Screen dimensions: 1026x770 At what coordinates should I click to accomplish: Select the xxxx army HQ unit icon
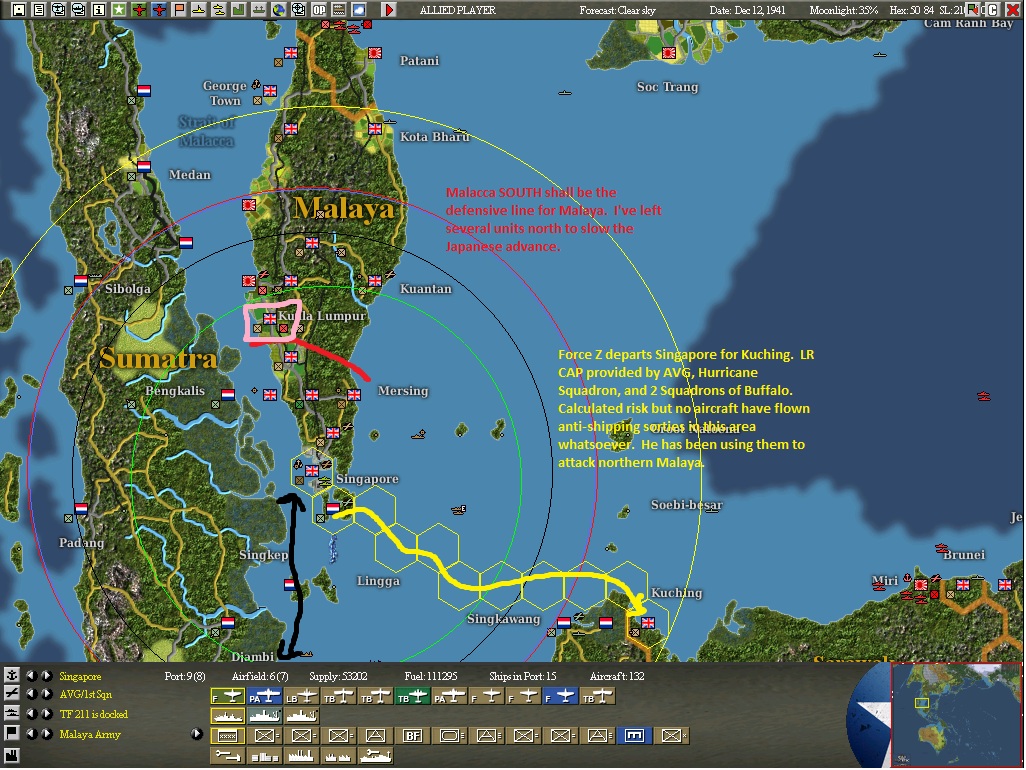pyautogui.click(x=228, y=736)
